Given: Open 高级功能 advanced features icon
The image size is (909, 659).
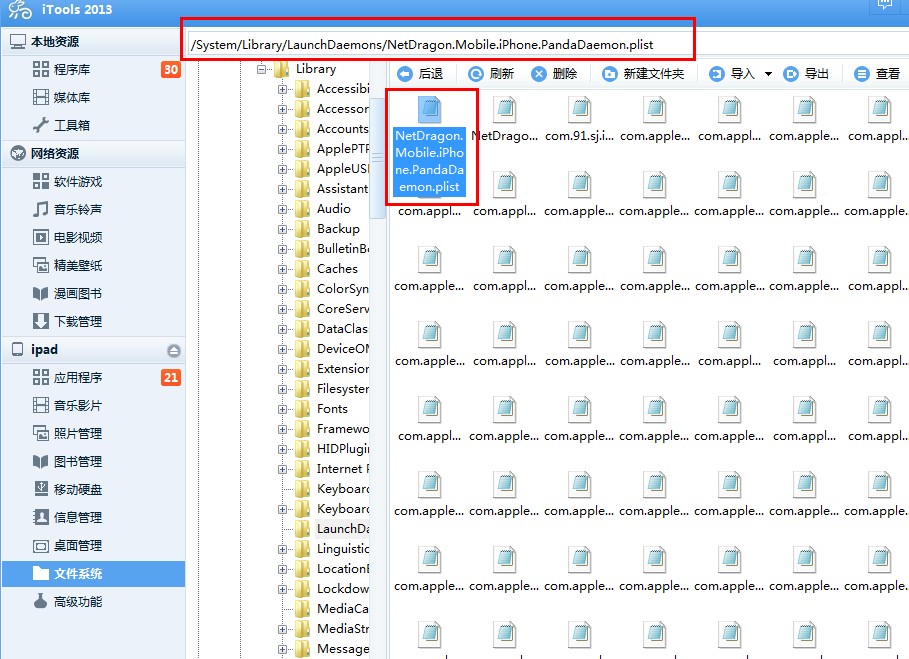Looking at the screenshot, I should (41, 602).
